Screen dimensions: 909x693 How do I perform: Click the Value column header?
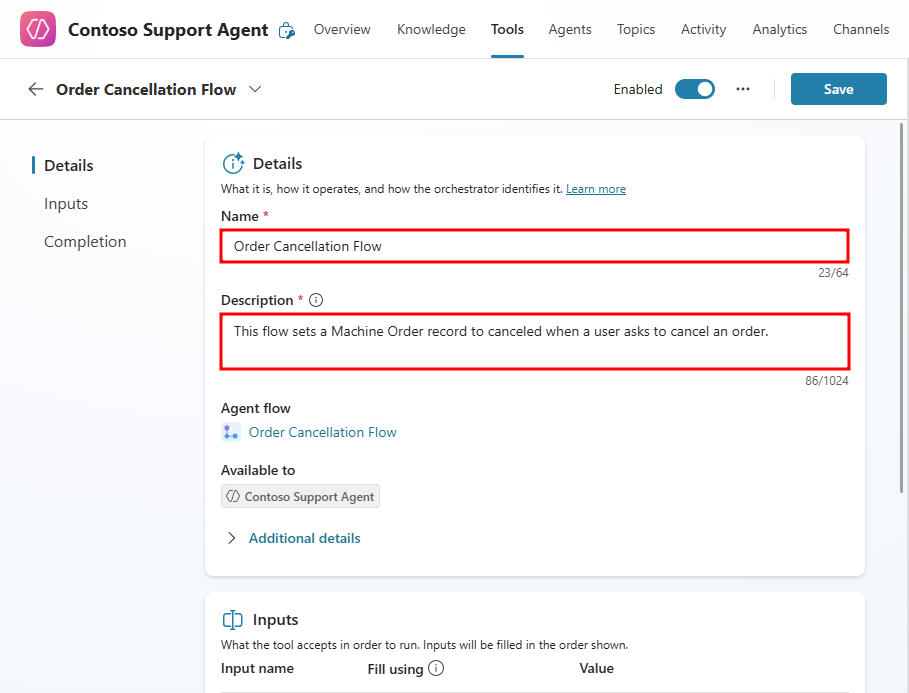pos(597,668)
